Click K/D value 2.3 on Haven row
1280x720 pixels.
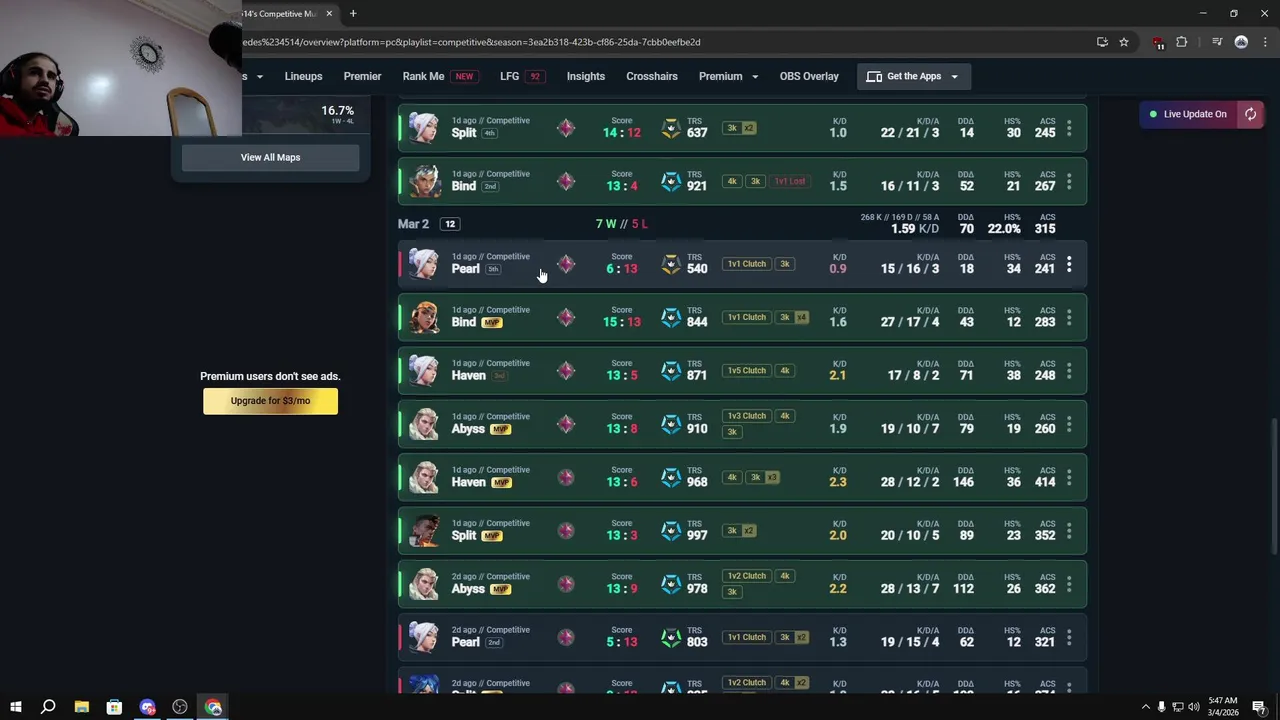838,482
